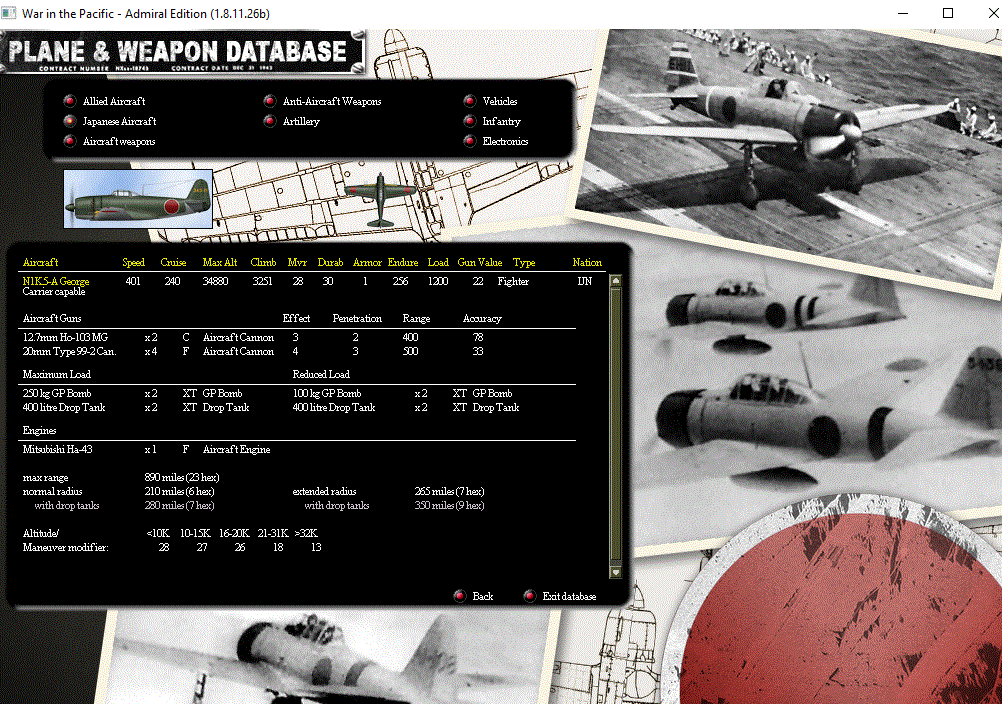Click the Armor column header
The height and width of the screenshot is (704, 1002).
[367, 262]
